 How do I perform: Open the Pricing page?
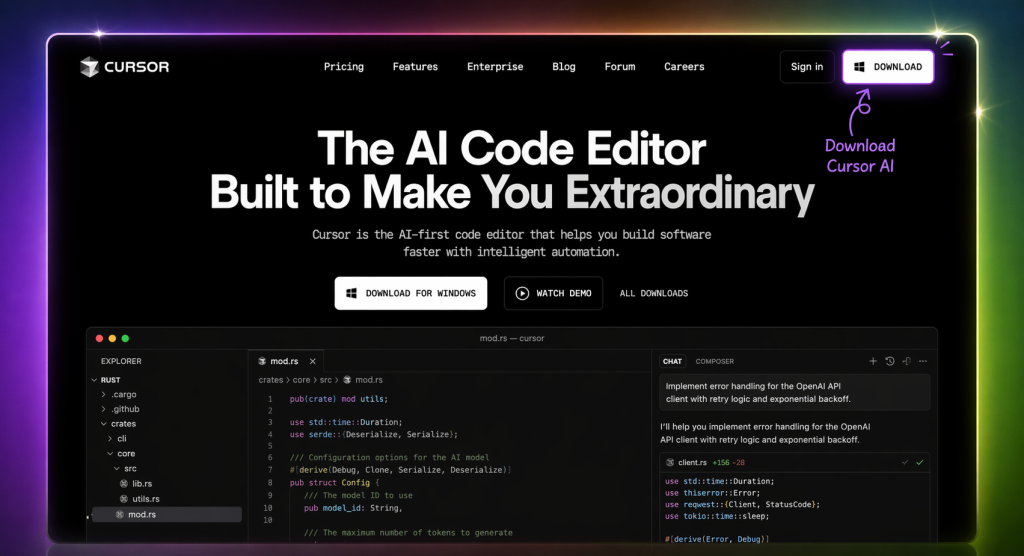(x=344, y=67)
